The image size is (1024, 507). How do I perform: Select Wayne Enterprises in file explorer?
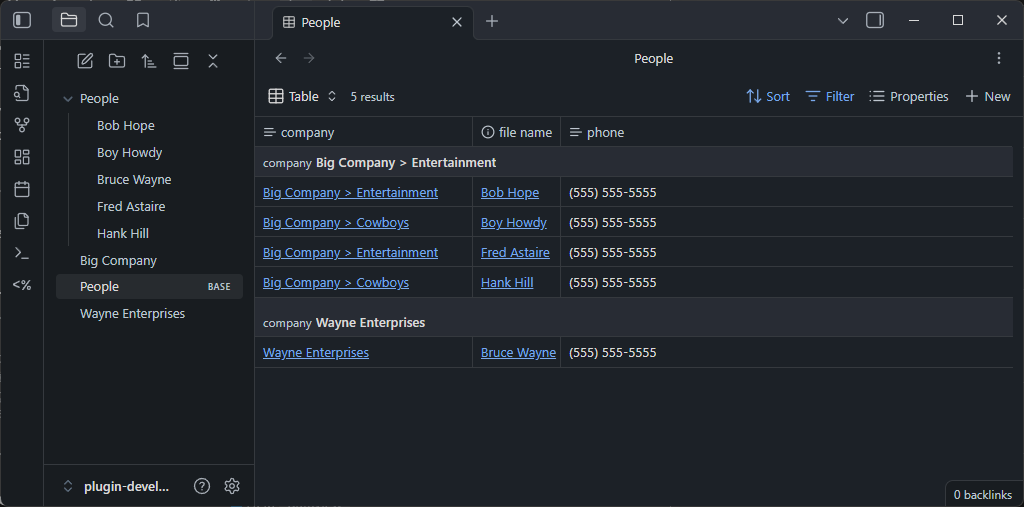[x=132, y=314]
